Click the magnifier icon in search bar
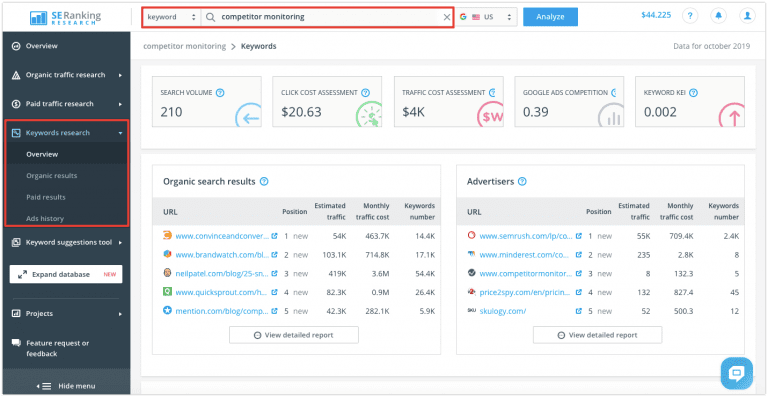Image resolution: width=768 pixels, height=397 pixels. (x=210, y=17)
